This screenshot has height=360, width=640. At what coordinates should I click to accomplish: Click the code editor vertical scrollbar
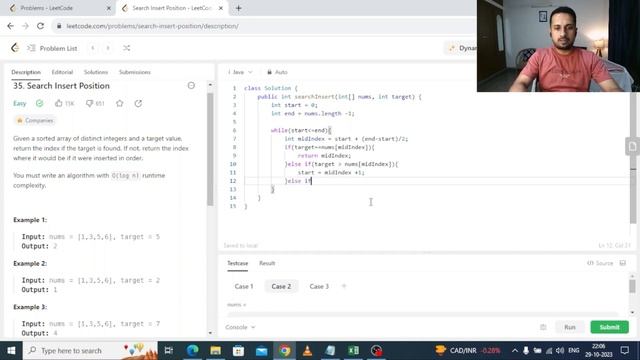click(633, 157)
